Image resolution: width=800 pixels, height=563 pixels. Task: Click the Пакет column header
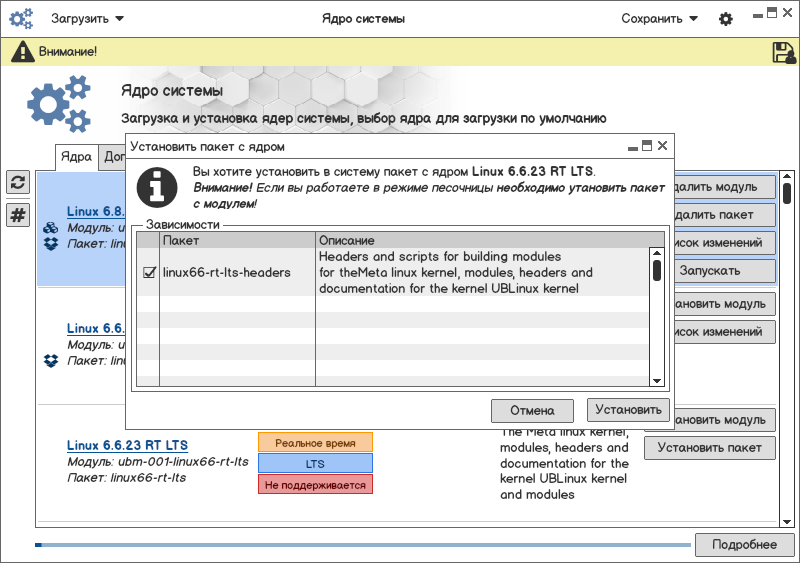click(237, 241)
